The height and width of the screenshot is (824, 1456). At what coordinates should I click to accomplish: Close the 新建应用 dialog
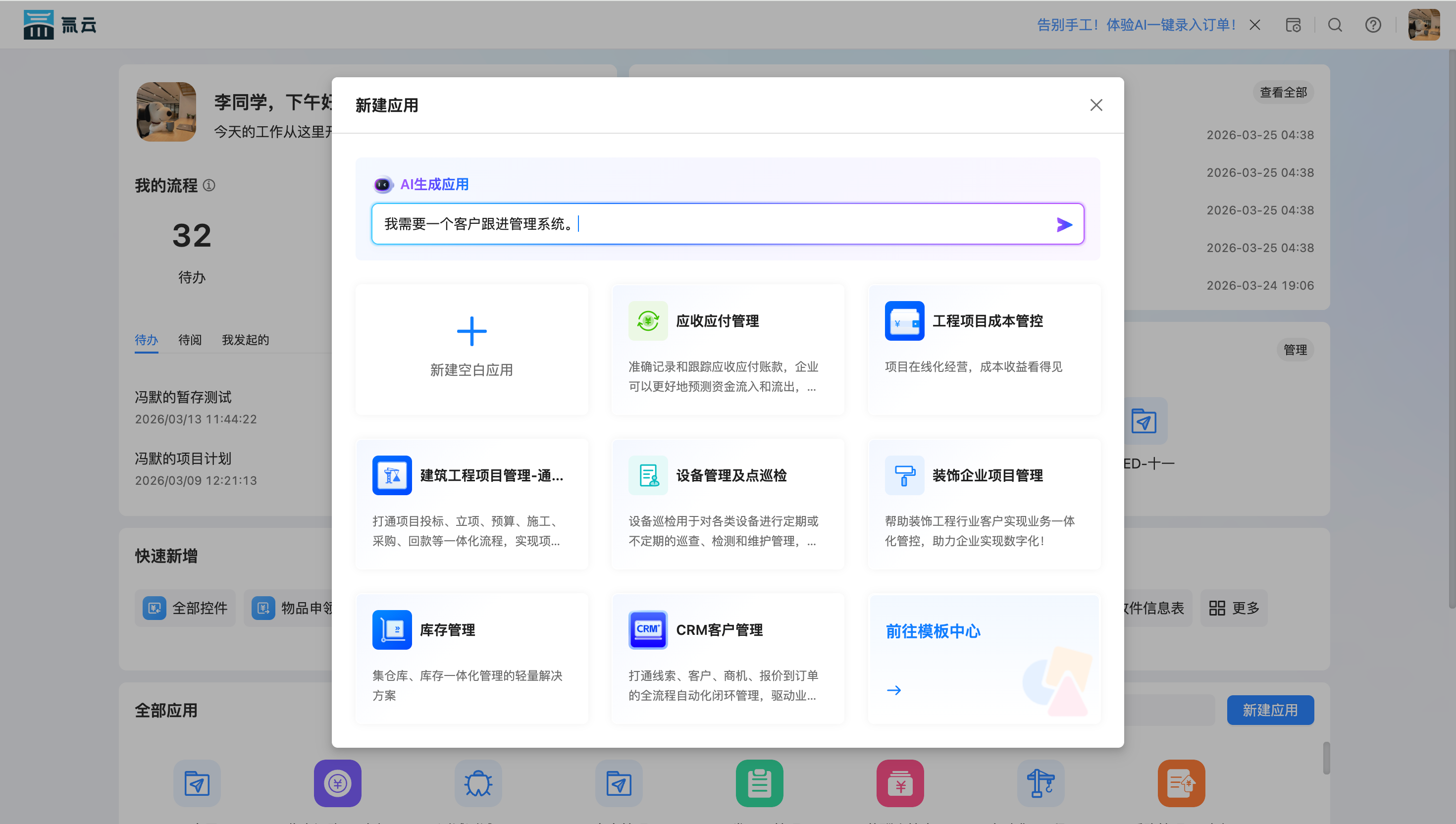click(x=1096, y=105)
